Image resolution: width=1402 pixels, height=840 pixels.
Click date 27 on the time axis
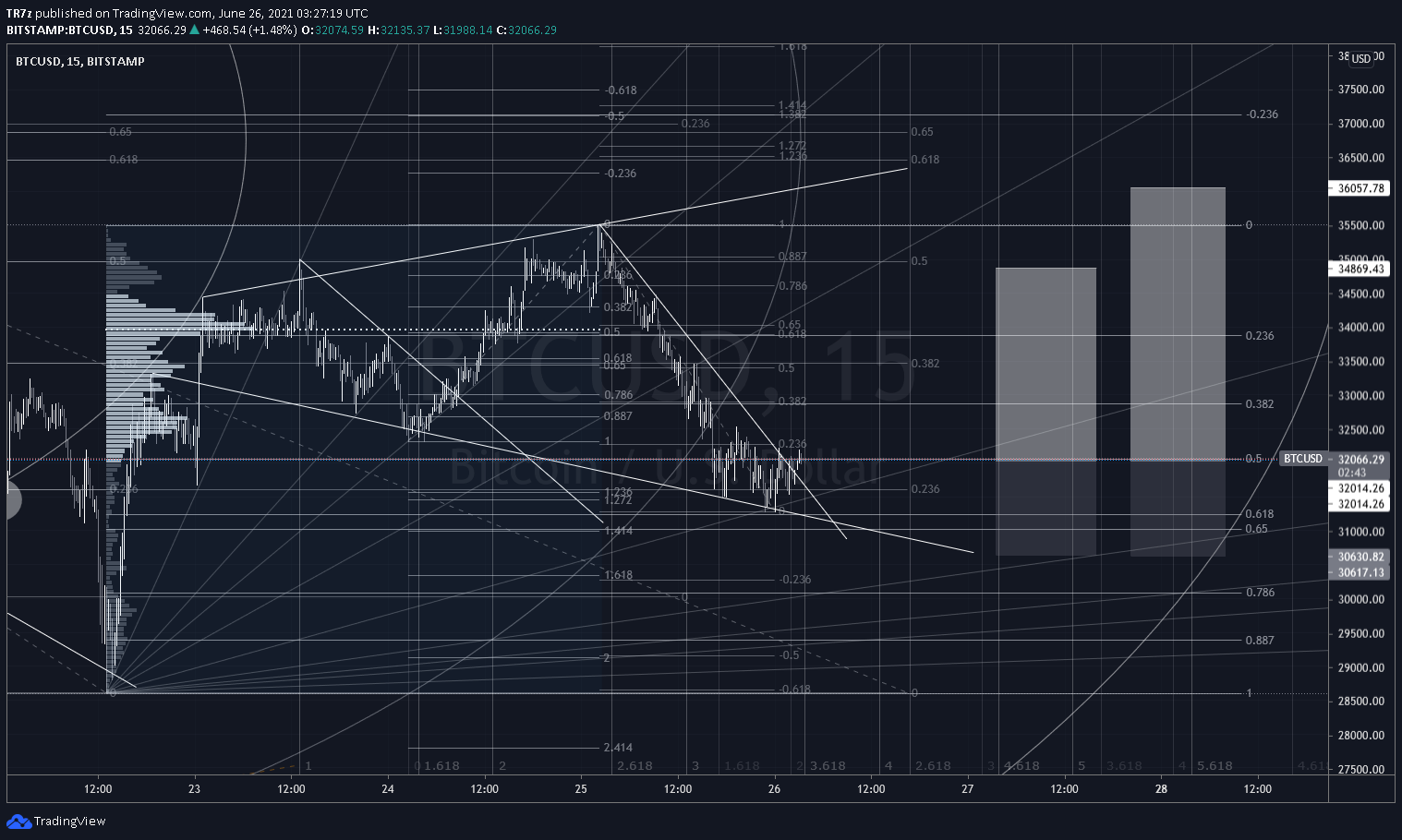(x=967, y=789)
